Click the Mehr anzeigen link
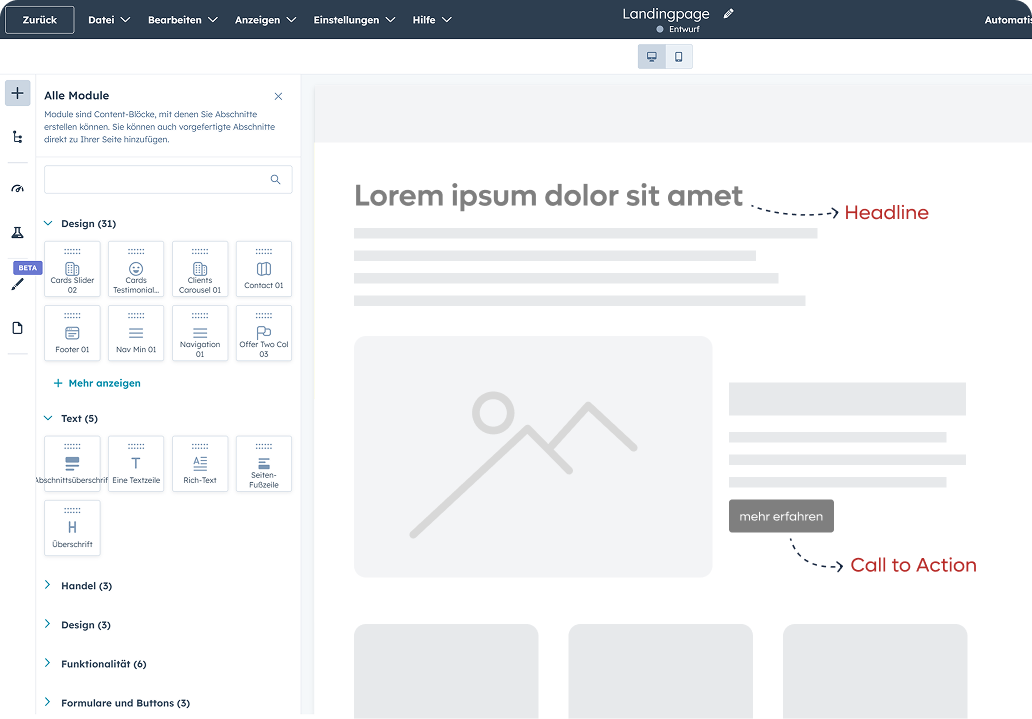 tap(97, 383)
